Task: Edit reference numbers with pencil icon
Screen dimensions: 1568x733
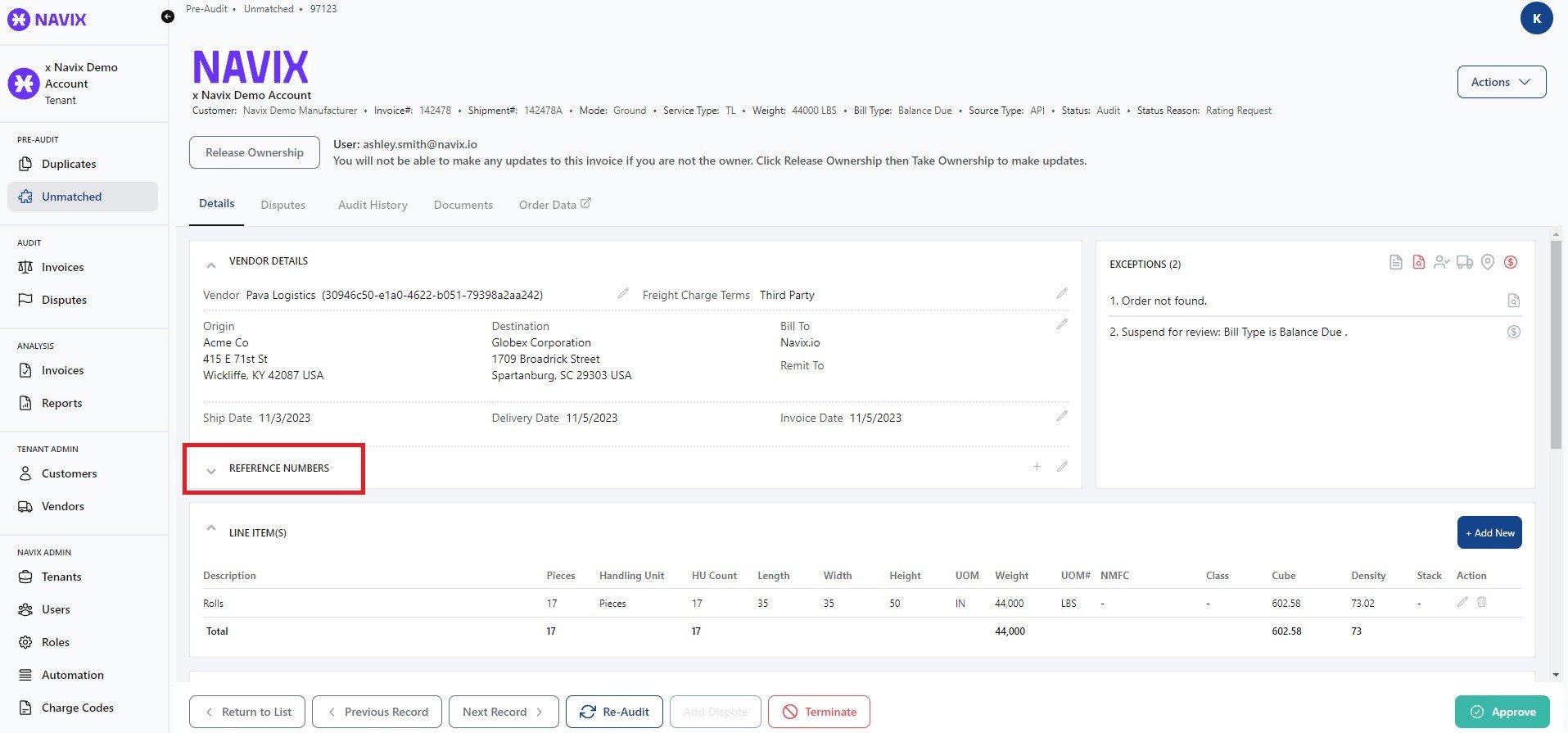Action: [1062, 467]
